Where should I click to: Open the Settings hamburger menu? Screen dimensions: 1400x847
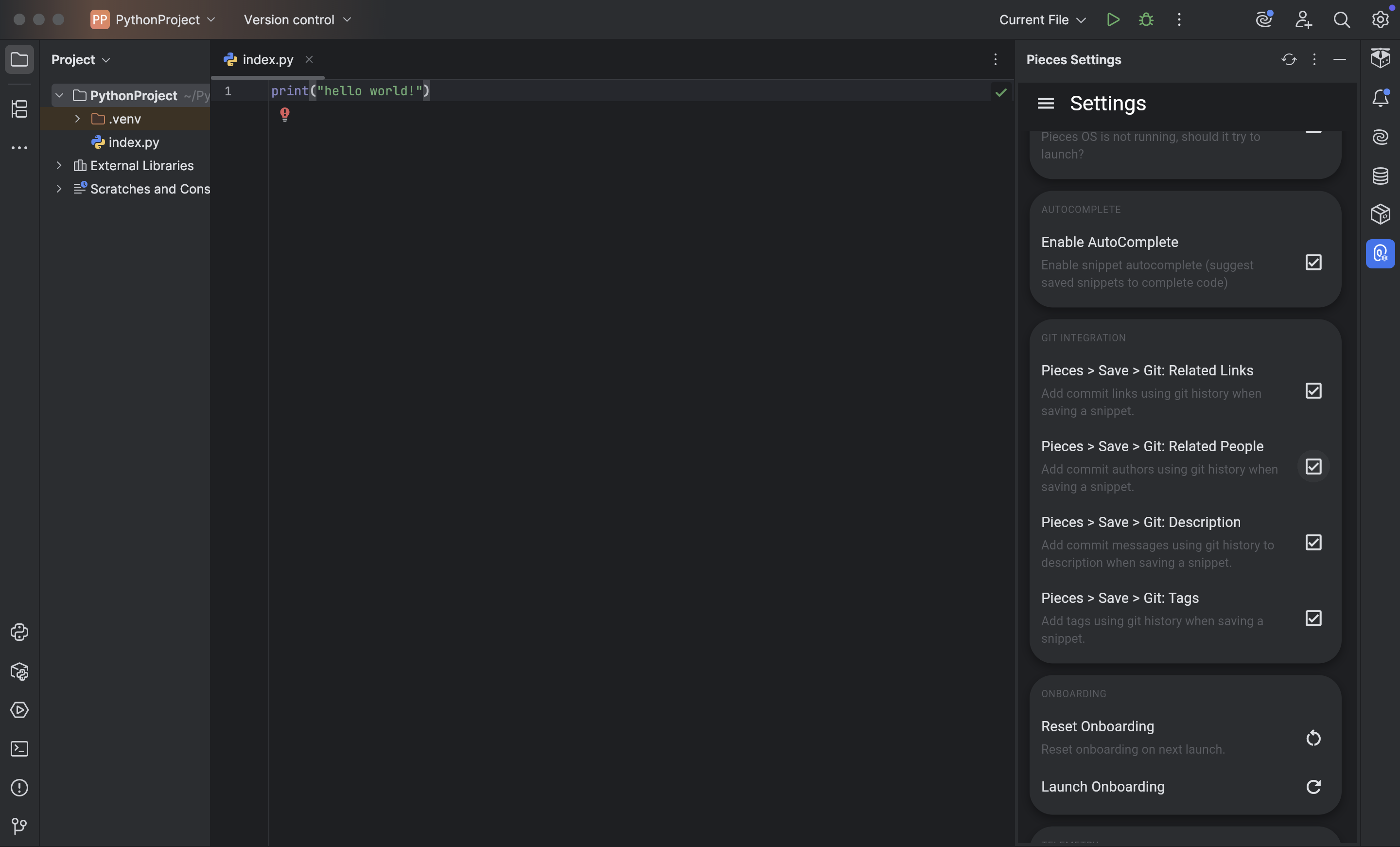1046,104
